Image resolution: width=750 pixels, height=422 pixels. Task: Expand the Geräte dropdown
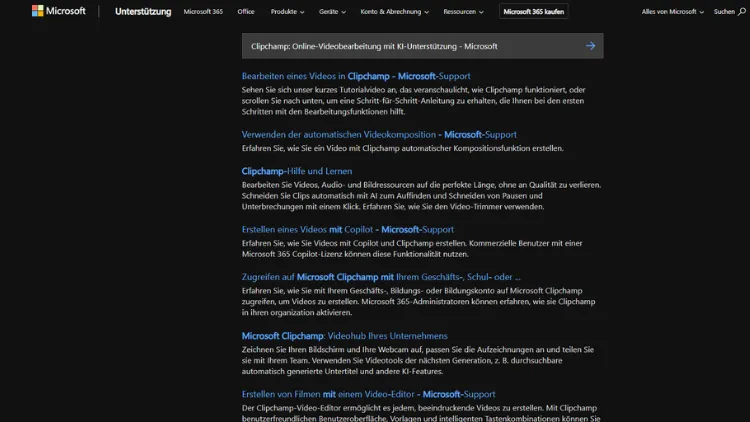tap(332, 11)
